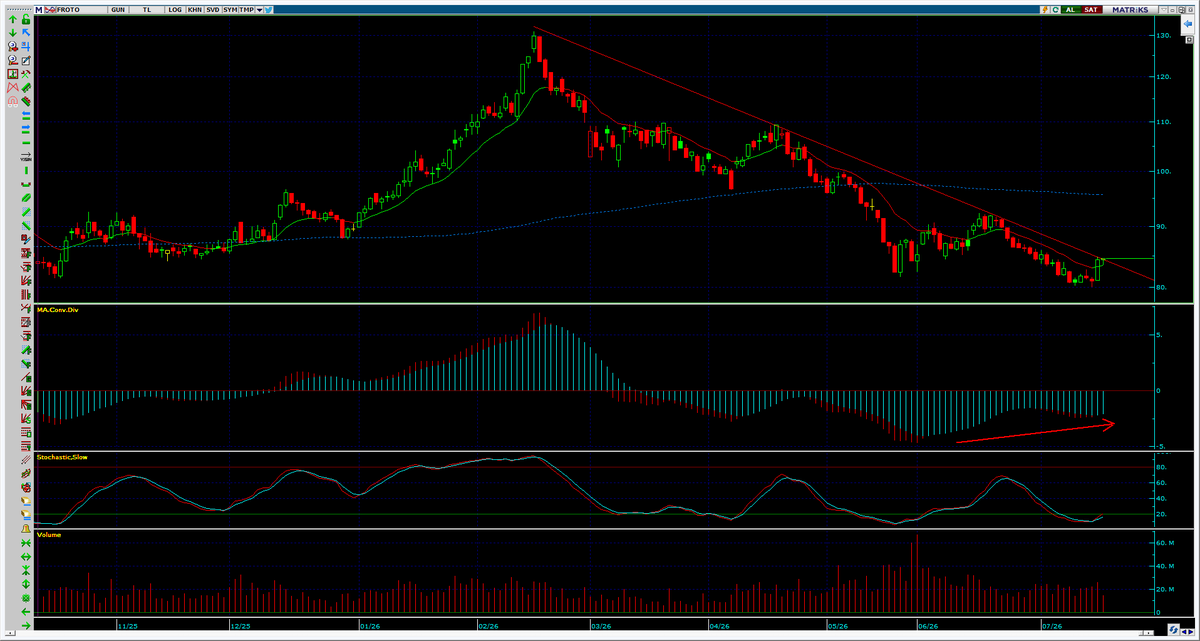Click the notepad with pencil icon

[x=26, y=60]
